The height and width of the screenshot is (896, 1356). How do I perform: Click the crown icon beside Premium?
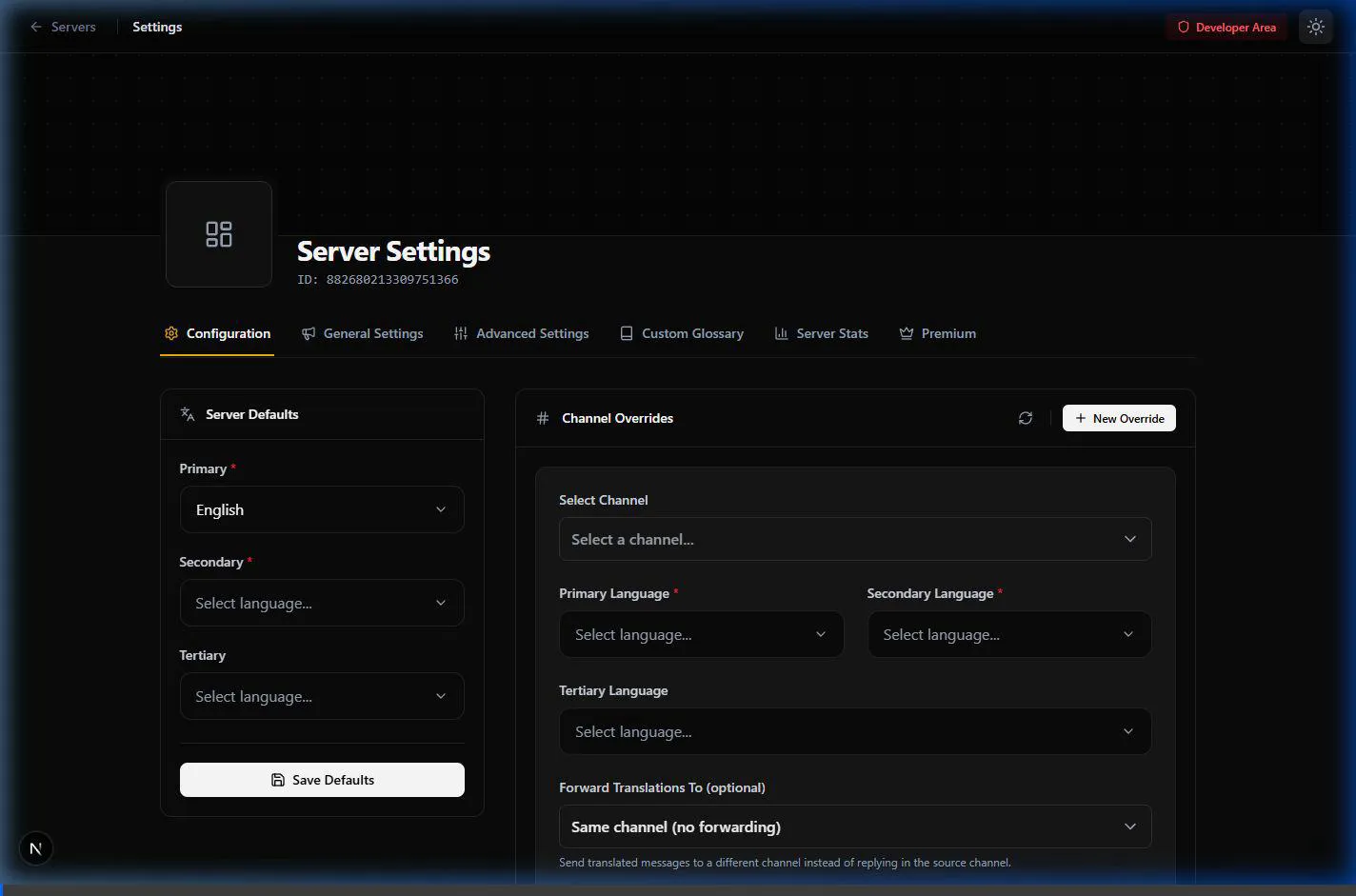pos(906,333)
